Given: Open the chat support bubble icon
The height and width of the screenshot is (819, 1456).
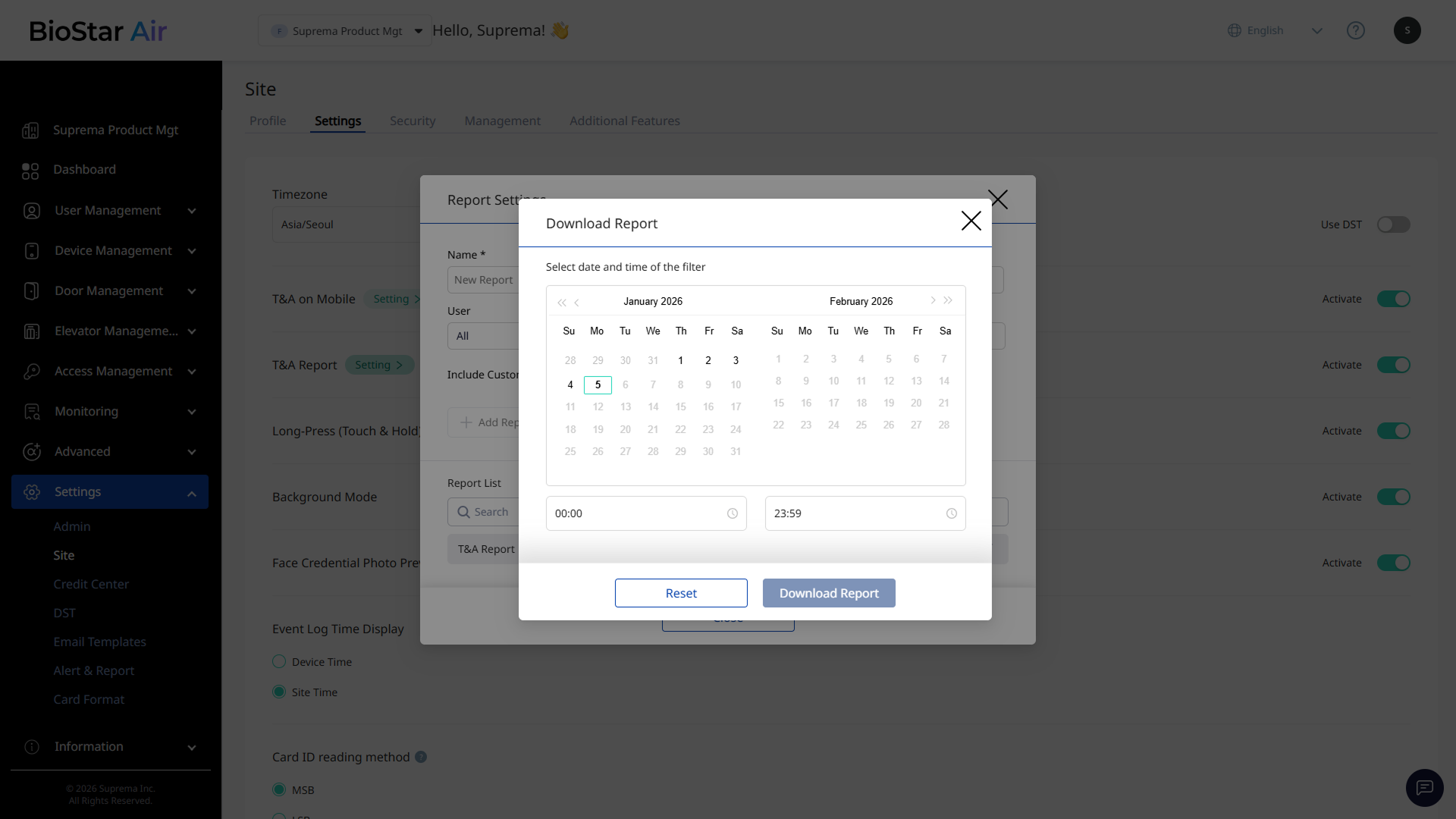Looking at the screenshot, I should (1424, 788).
